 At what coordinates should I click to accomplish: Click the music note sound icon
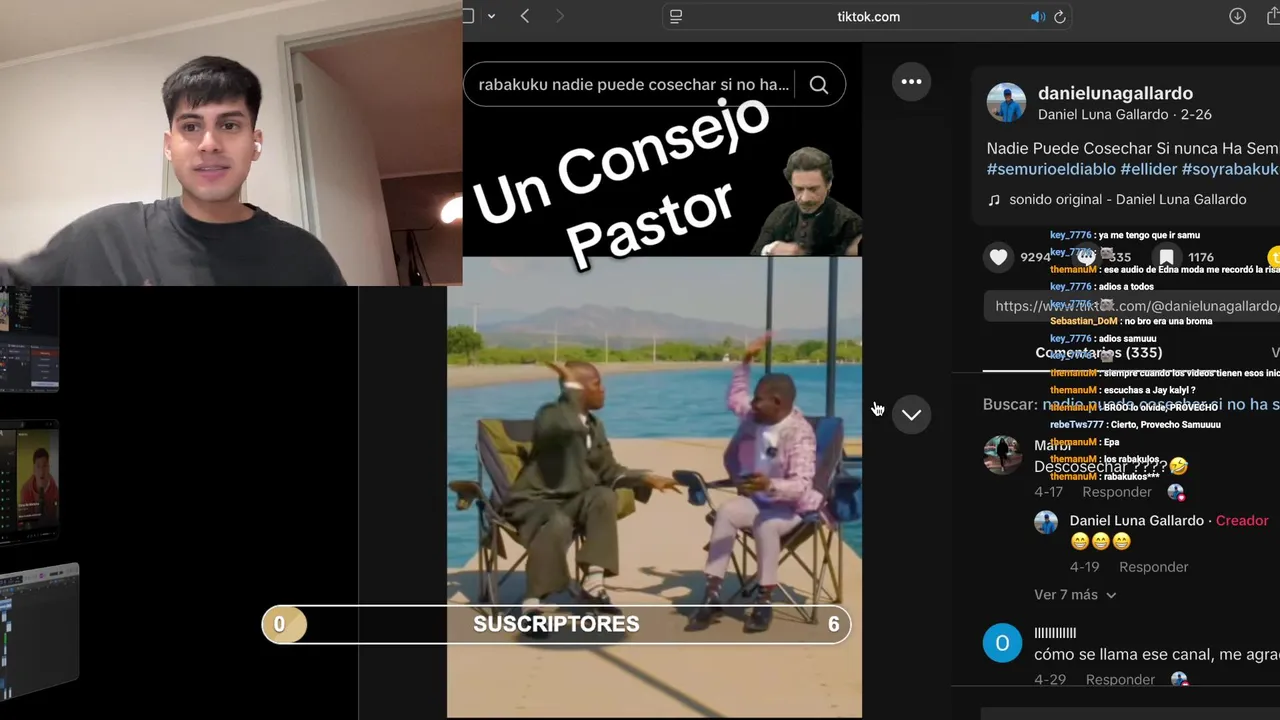click(x=994, y=200)
